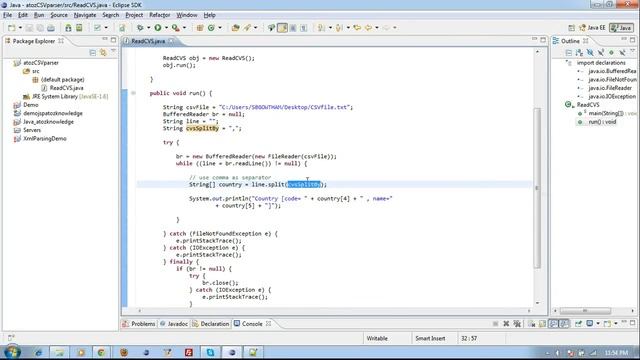Run the program with green Run button

[158, 28]
